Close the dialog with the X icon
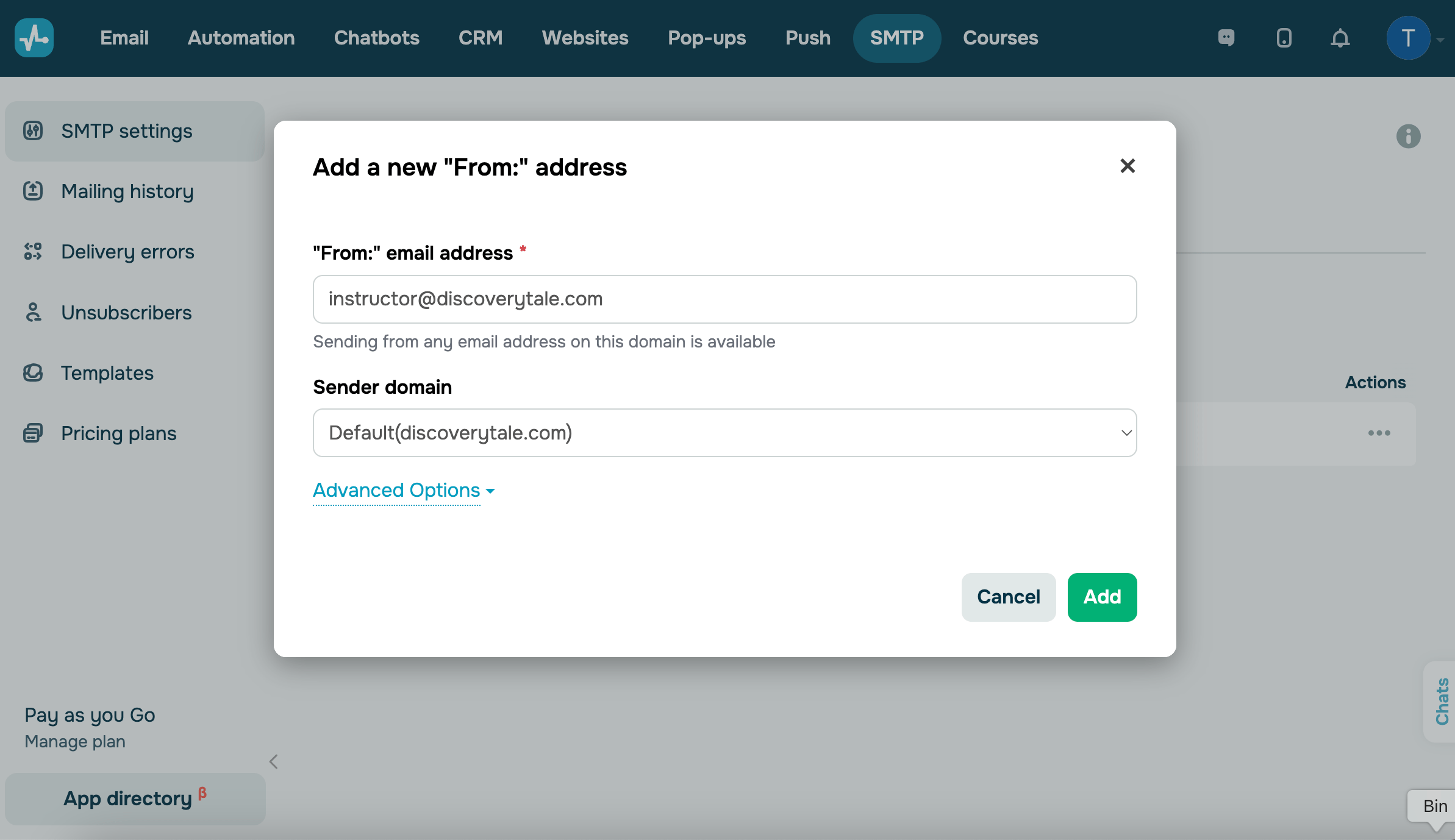 pos(1128,166)
